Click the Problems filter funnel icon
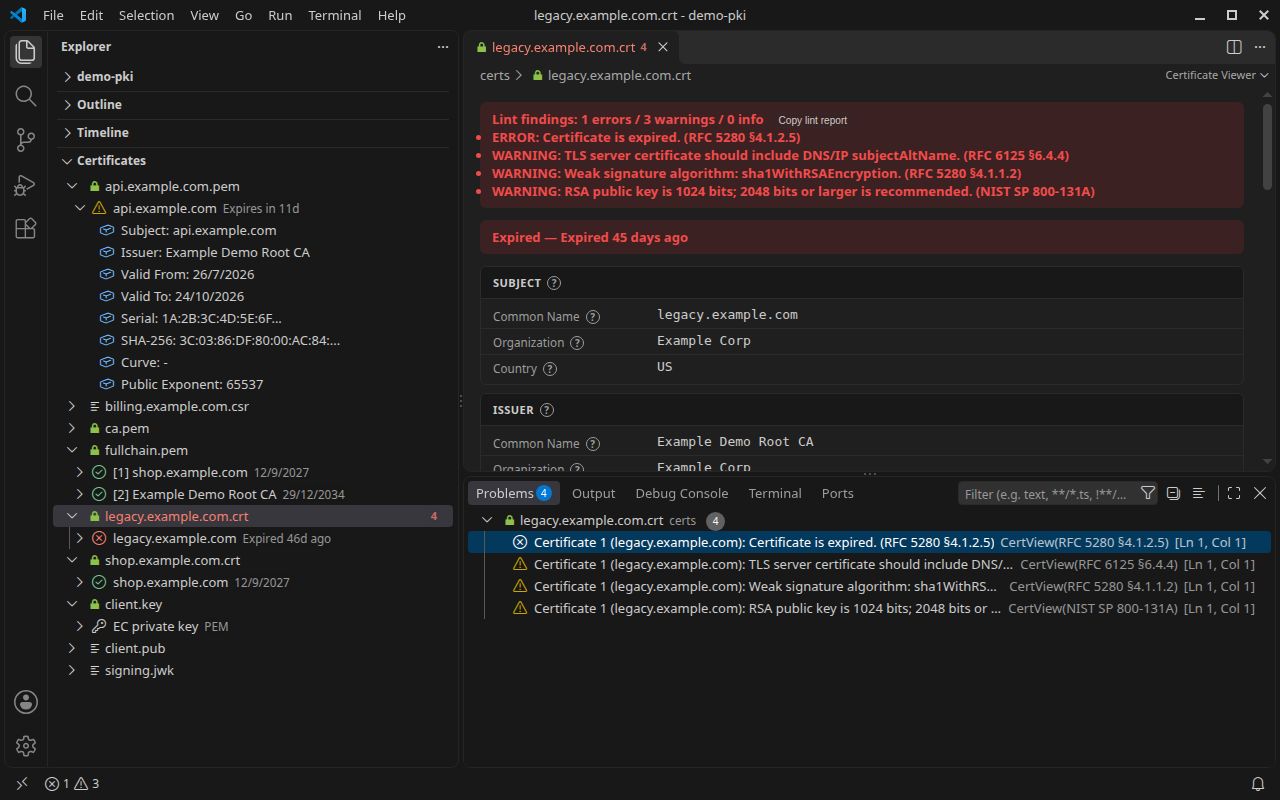Screen dimensions: 1280x800 pyautogui.click(x=1148, y=493)
